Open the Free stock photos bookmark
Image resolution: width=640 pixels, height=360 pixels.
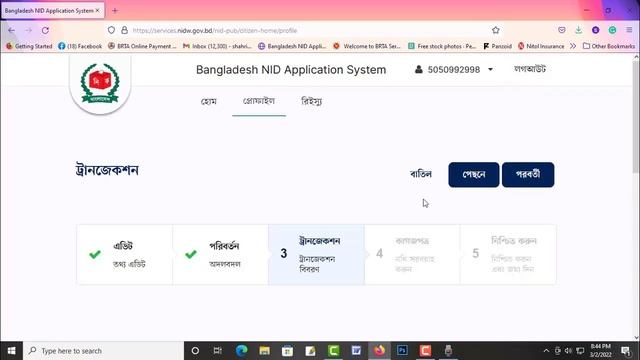442,46
